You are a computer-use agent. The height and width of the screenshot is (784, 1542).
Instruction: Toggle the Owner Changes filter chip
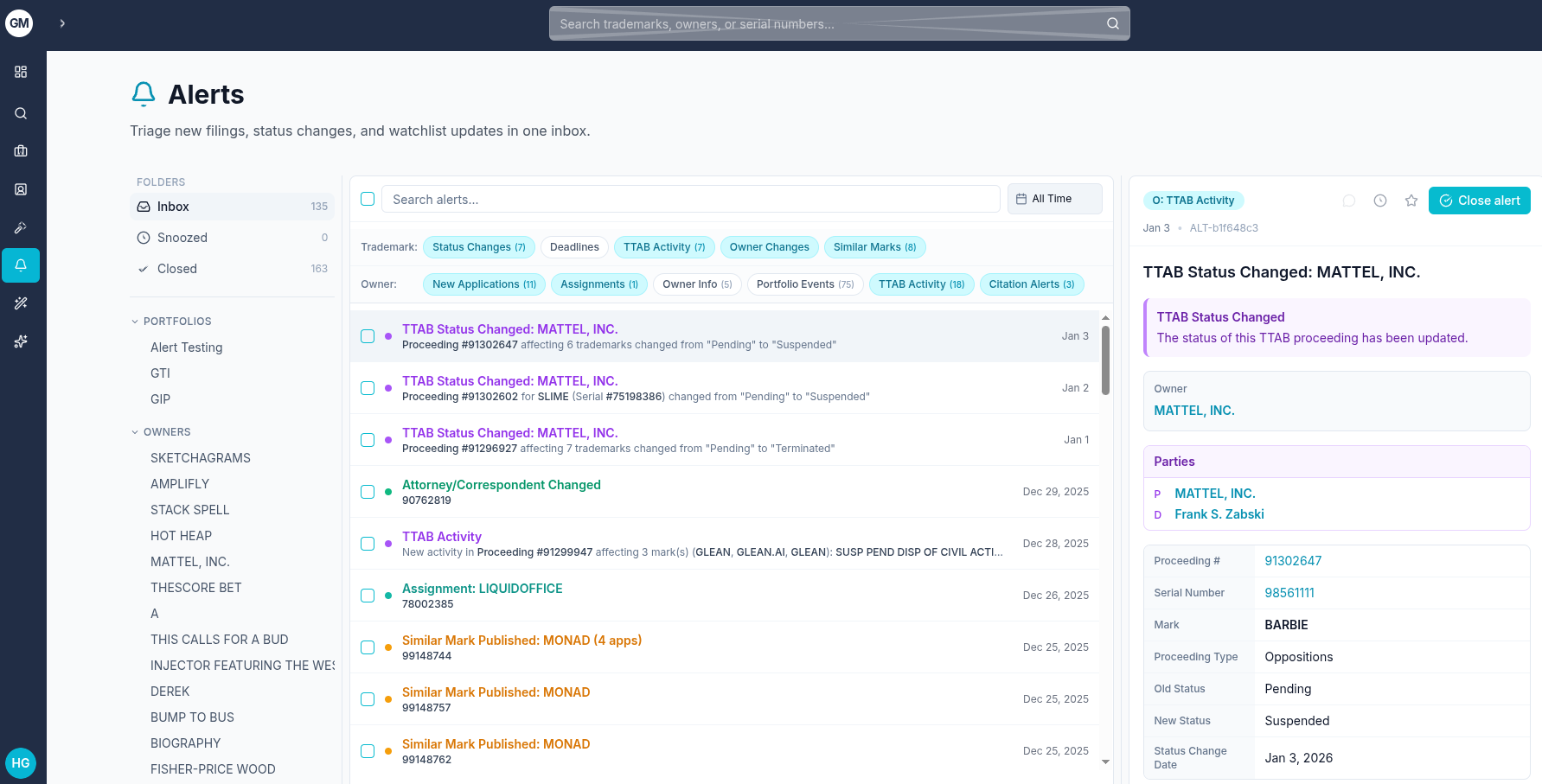pos(769,247)
